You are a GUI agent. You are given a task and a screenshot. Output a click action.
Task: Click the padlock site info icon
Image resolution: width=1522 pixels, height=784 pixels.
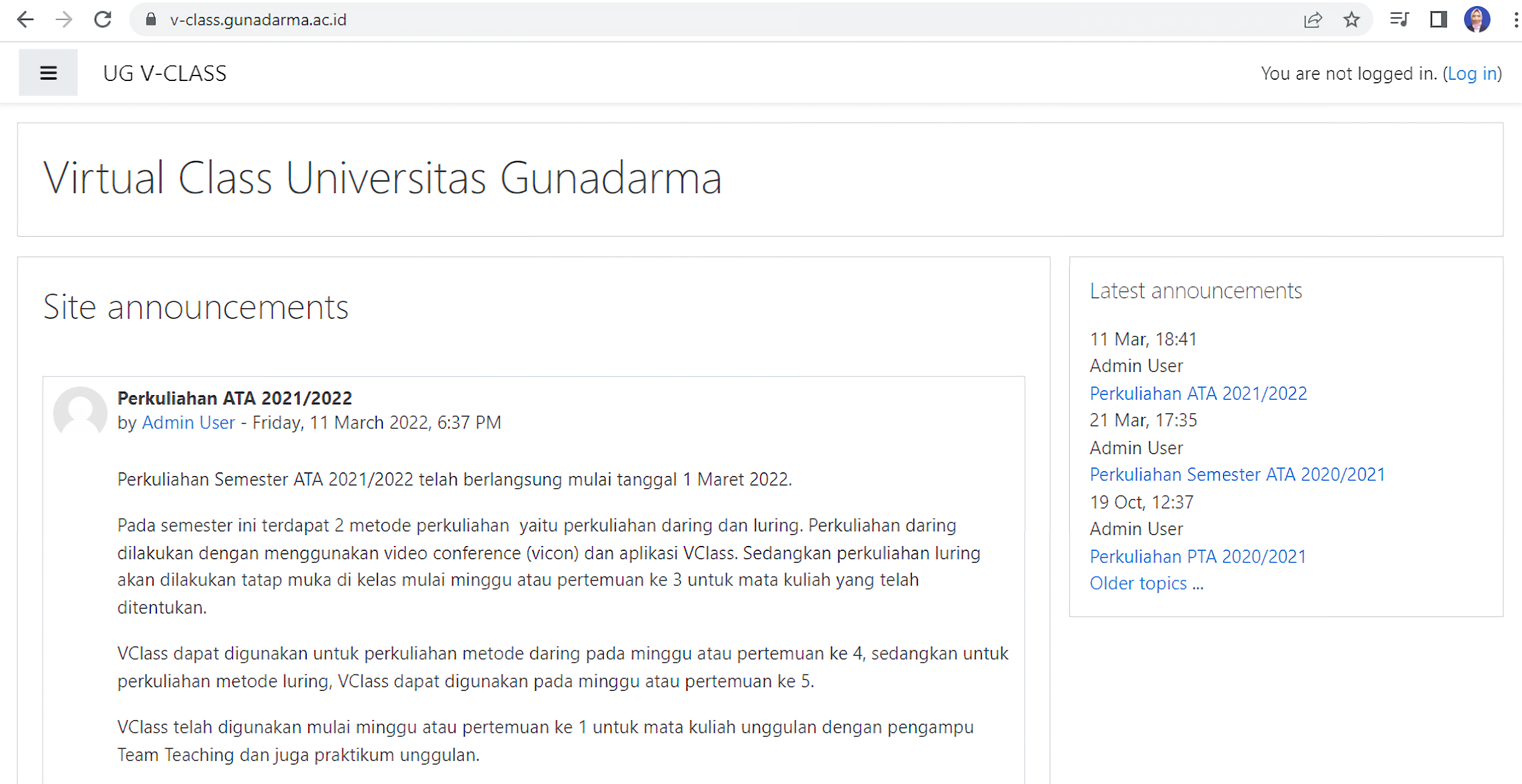[x=151, y=19]
